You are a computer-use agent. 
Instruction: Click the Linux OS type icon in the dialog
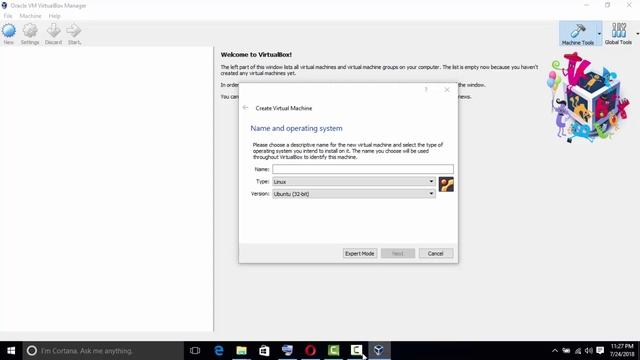[446, 184]
